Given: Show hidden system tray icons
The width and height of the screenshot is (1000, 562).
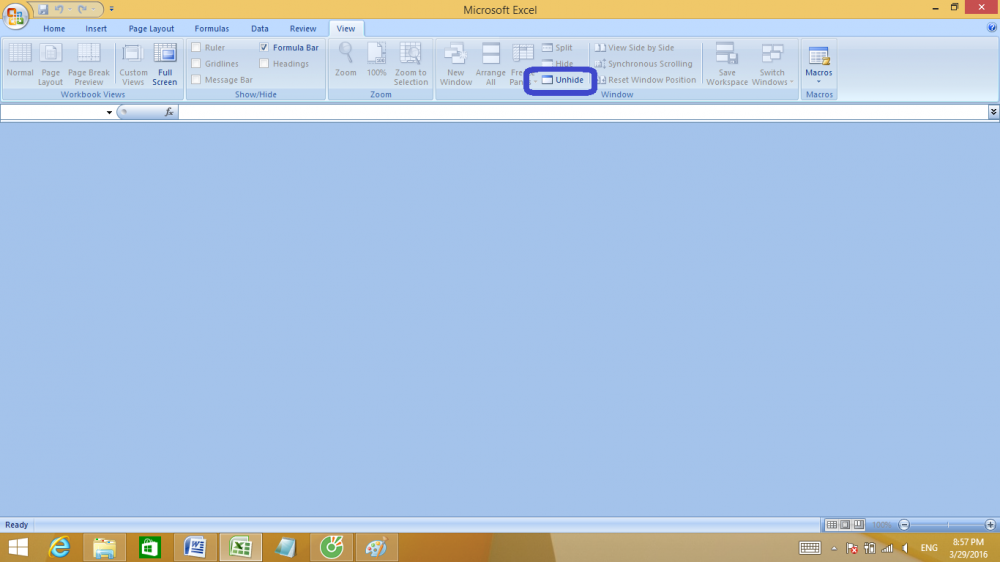Looking at the screenshot, I should (834, 548).
